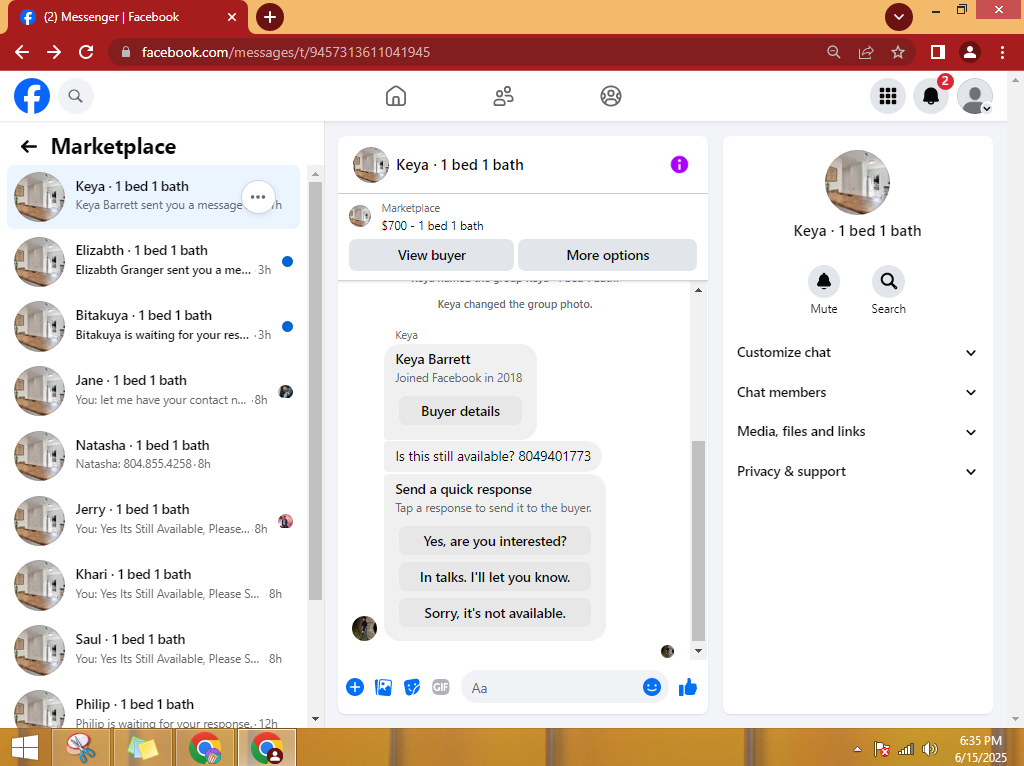Open the Jane 1 bed 1 bath conversation
This screenshot has width=1024, height=766.
tap(153, 391)
